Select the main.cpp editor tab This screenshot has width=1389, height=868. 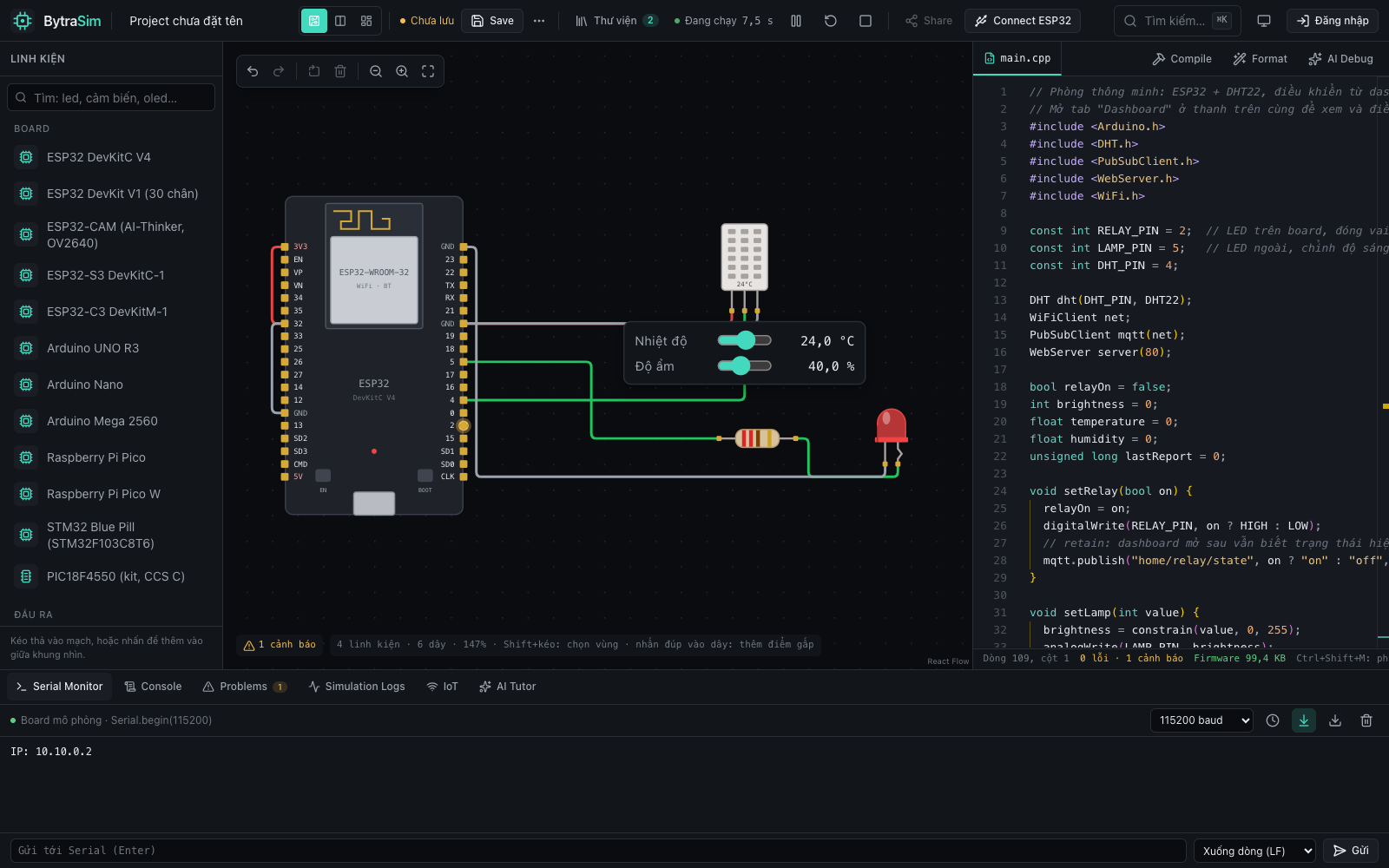click(x=1017, y=58)
